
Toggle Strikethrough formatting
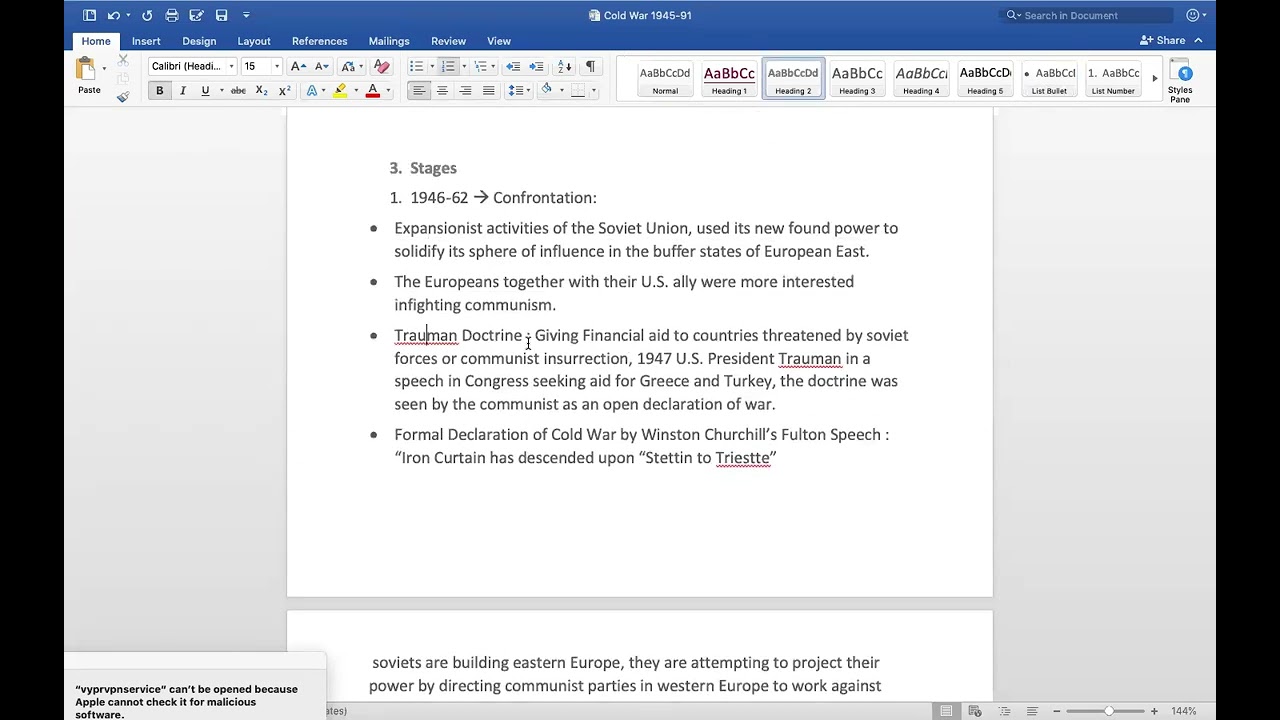238,91
